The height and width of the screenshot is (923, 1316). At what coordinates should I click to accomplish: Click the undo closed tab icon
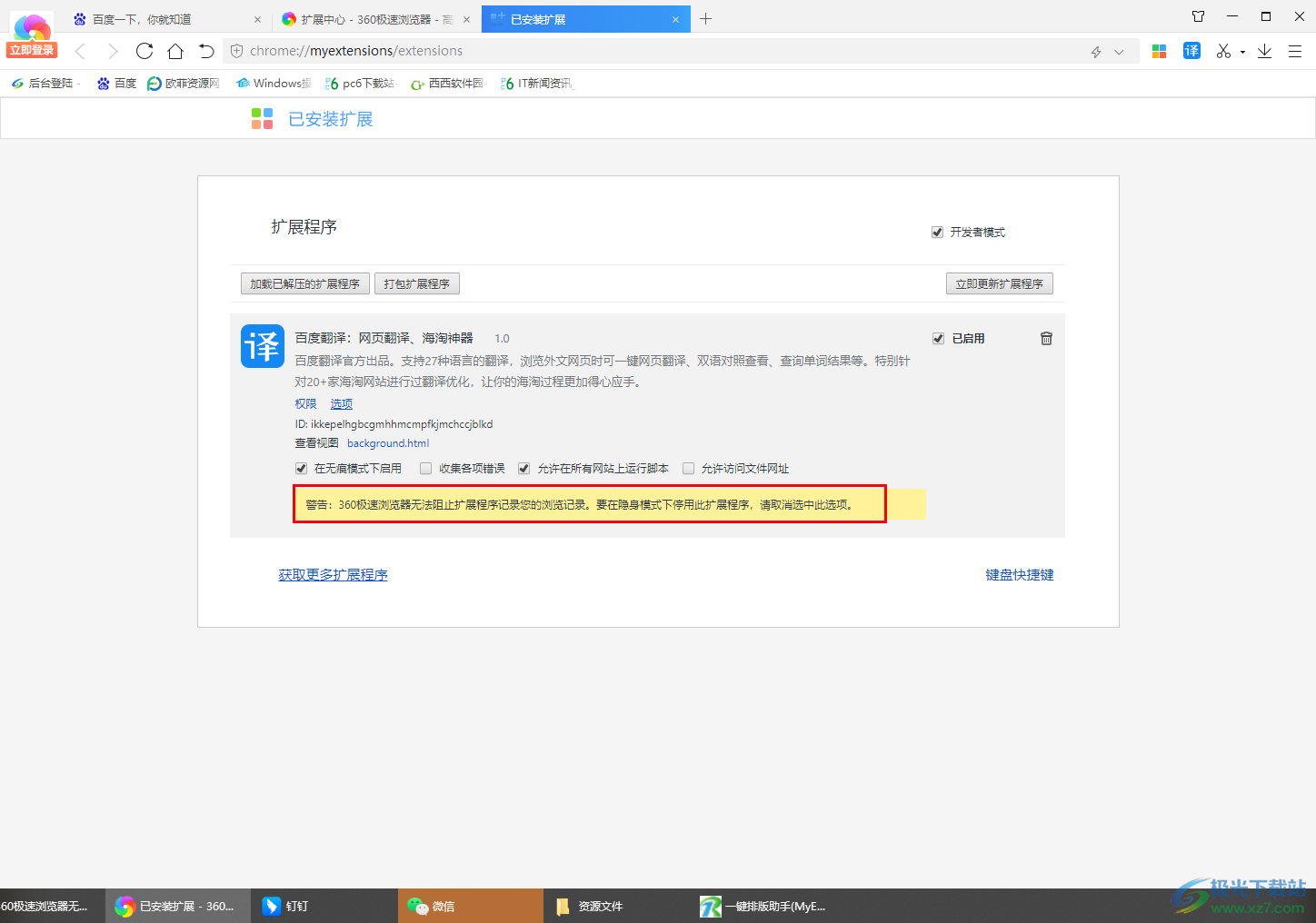206,51
